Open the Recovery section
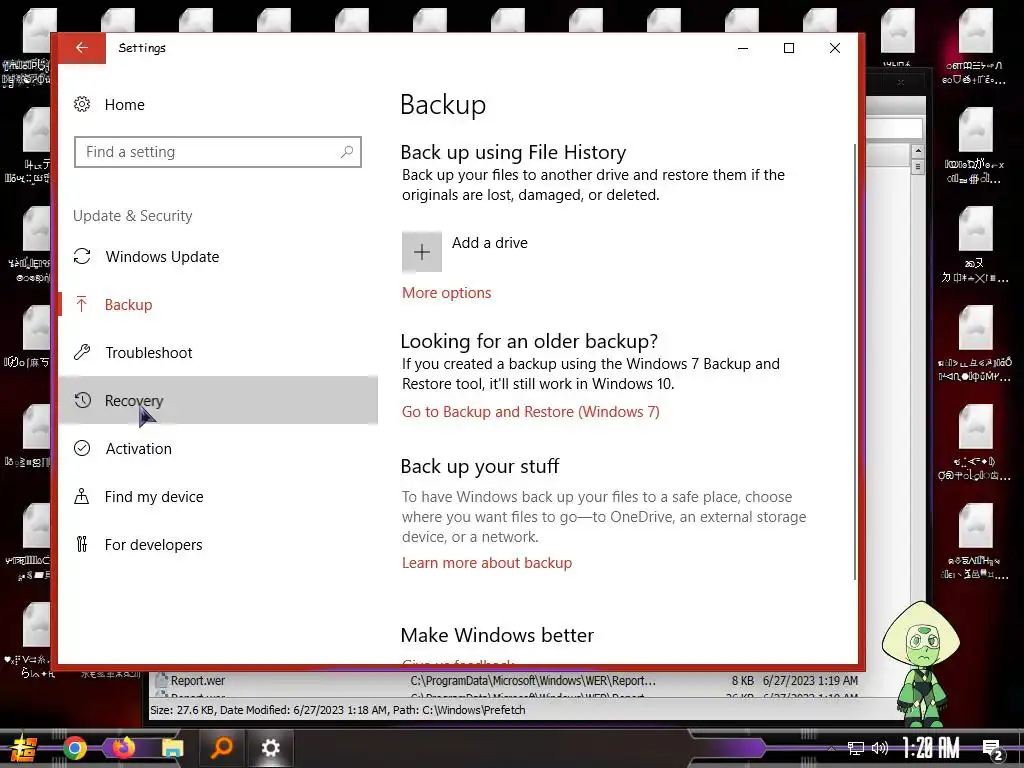Viewport: 1024px width, 768px height. click(217, 400)
